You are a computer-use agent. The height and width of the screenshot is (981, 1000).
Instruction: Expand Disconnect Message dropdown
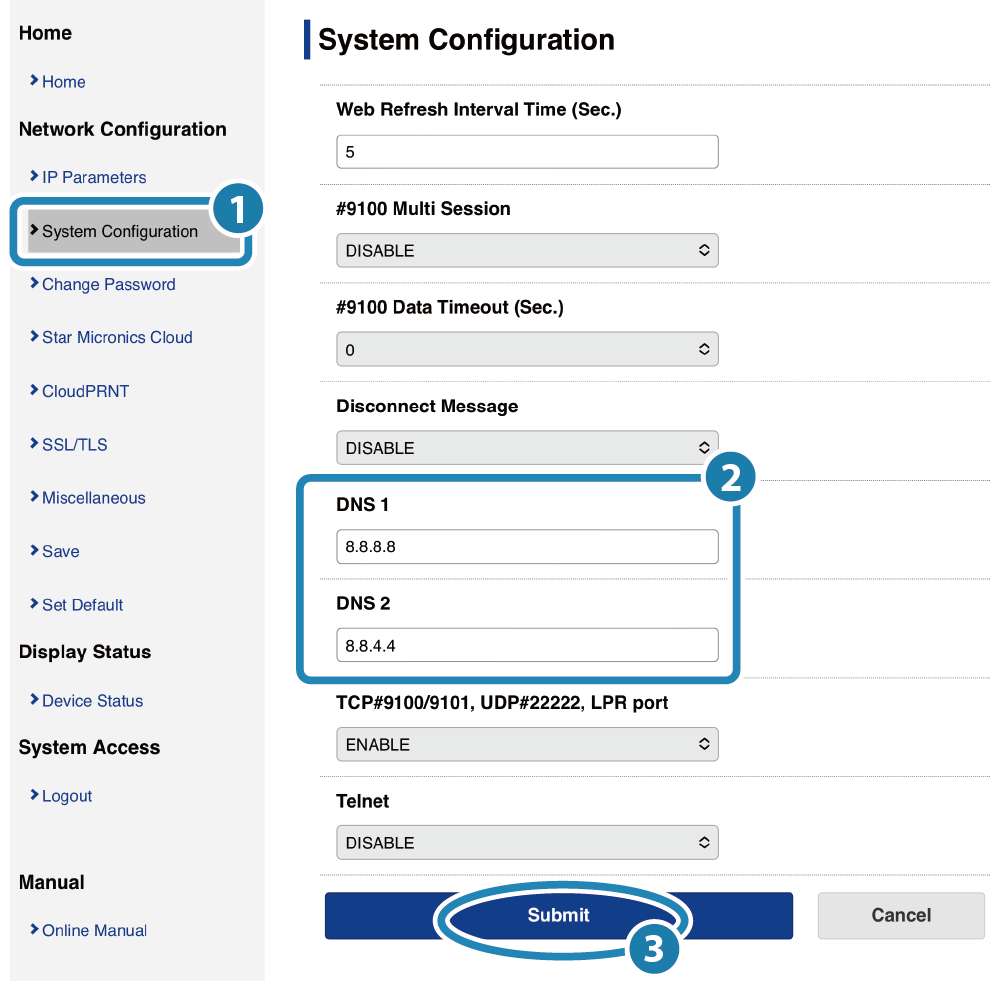[x=527, y=448]
